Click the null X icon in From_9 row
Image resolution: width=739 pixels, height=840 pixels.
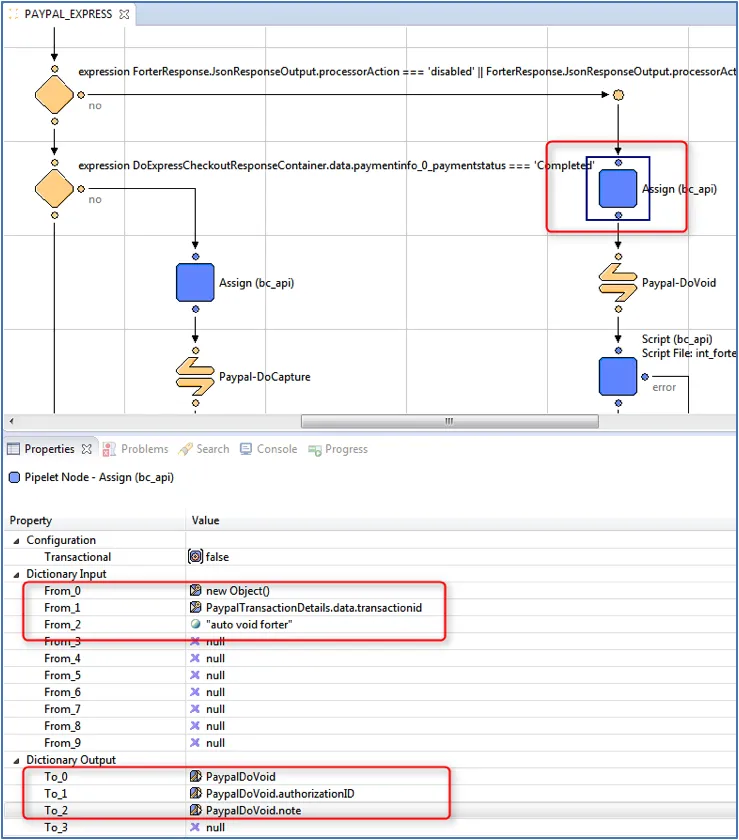195,742
